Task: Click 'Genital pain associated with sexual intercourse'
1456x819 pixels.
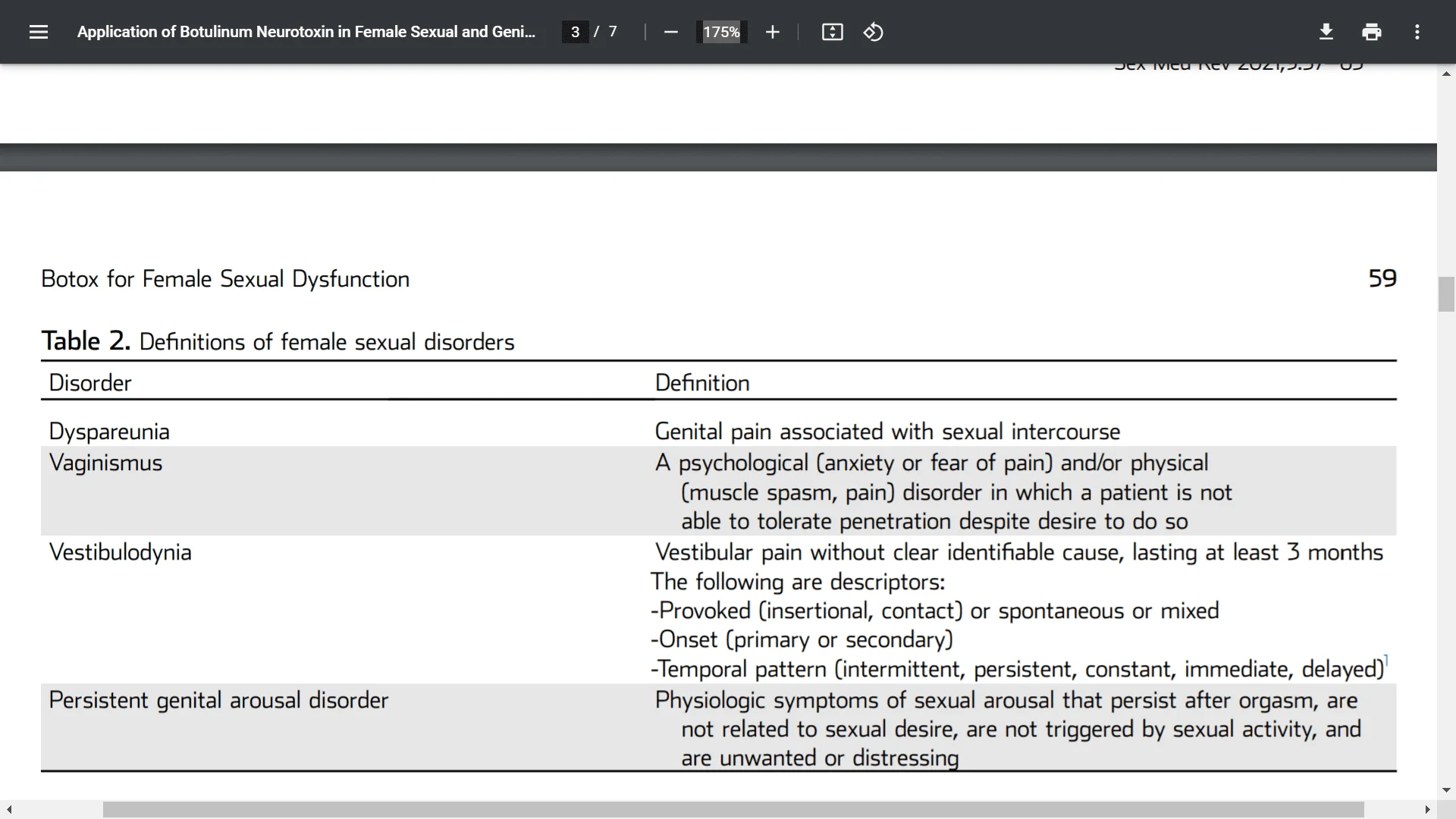Action: tap(887, 431)
